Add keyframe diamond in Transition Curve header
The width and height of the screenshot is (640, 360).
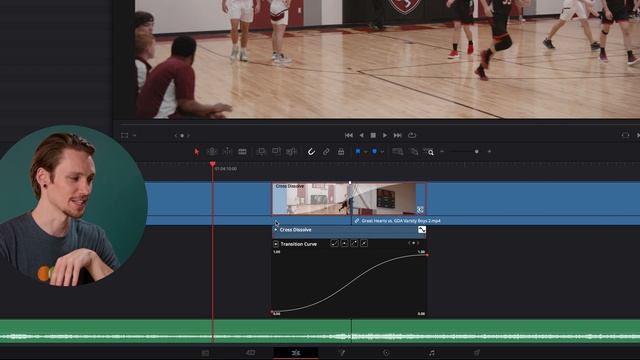pos(413,243)
